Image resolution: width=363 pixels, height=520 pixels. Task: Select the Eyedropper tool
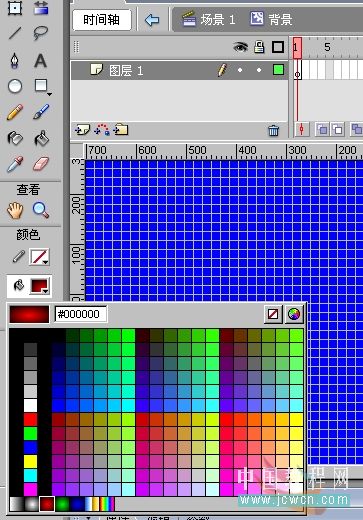[15, 164]
